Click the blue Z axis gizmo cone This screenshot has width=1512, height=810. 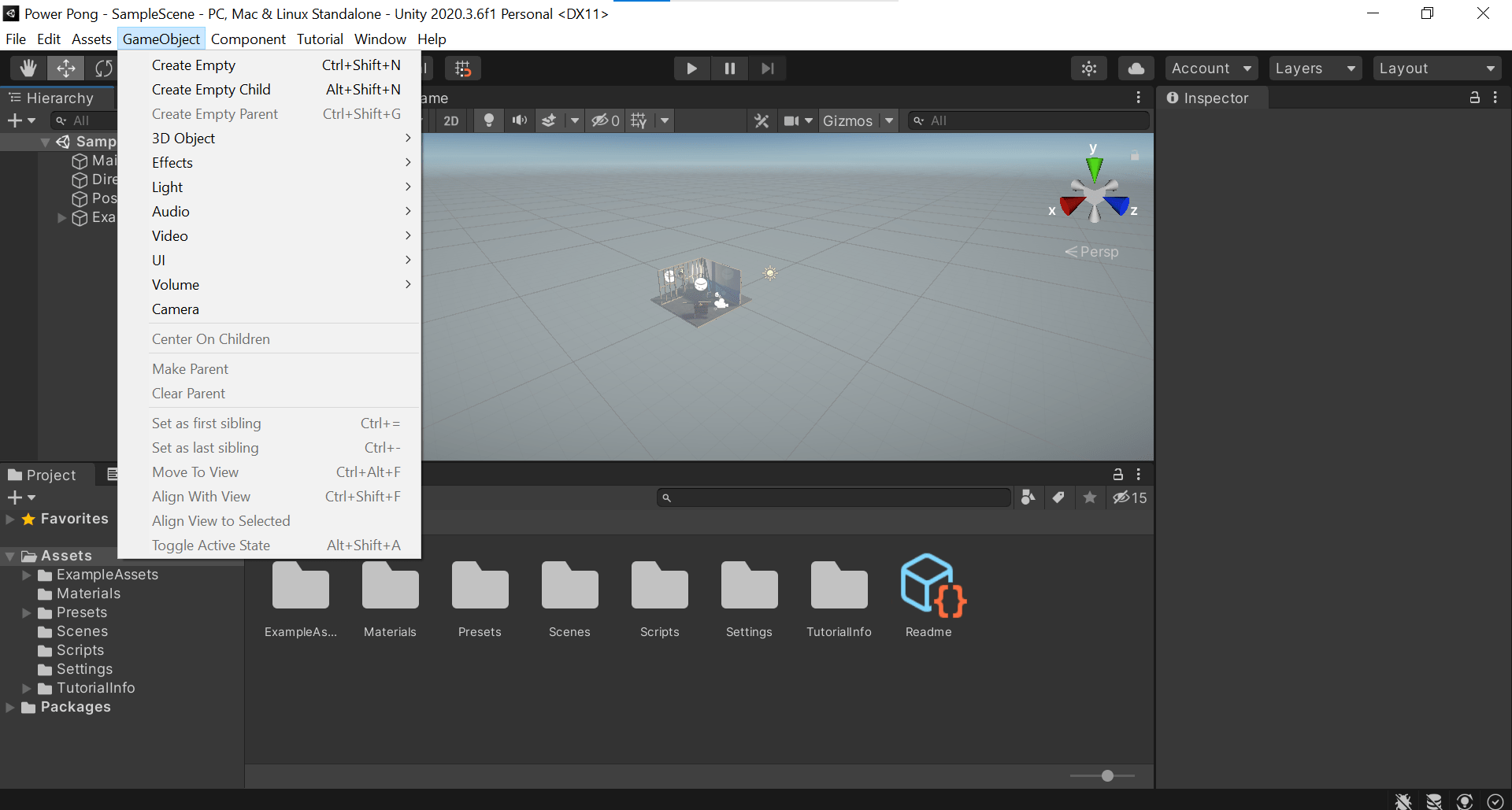(x=1117, y=205)
